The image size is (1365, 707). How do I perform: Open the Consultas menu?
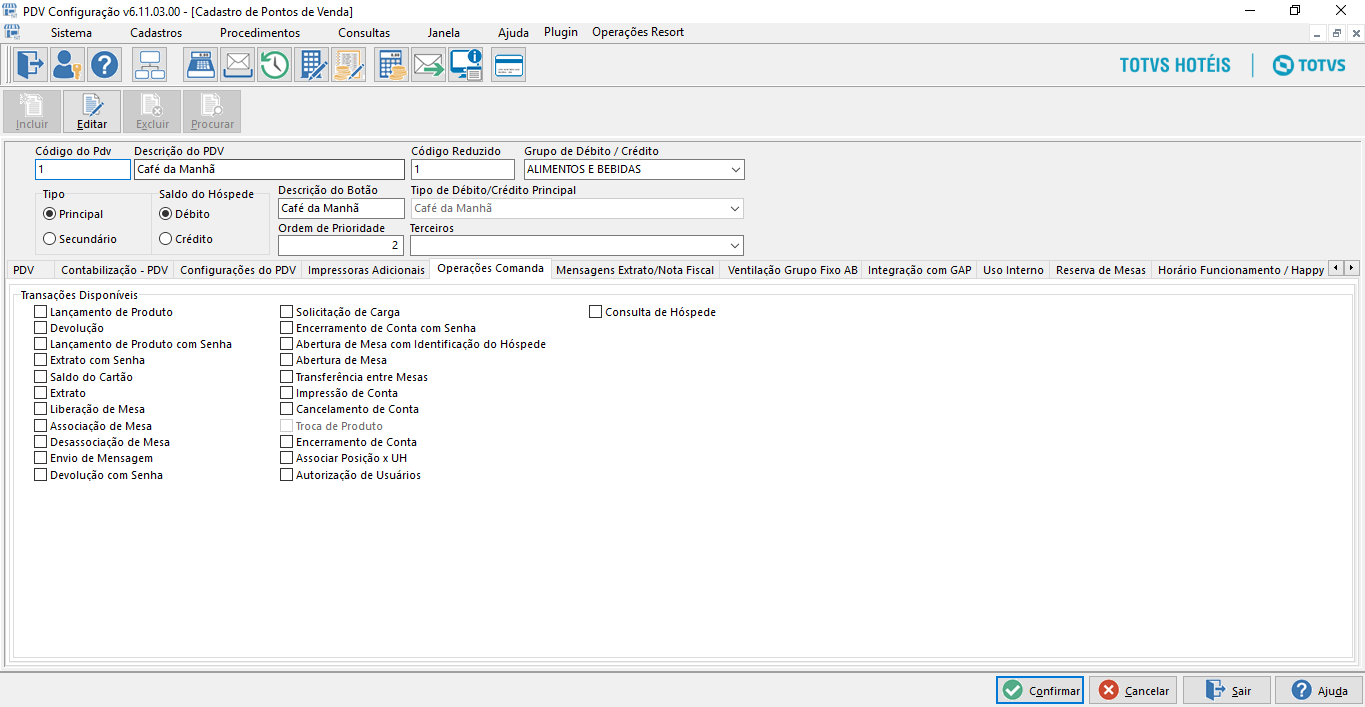(x=364, y=32)
